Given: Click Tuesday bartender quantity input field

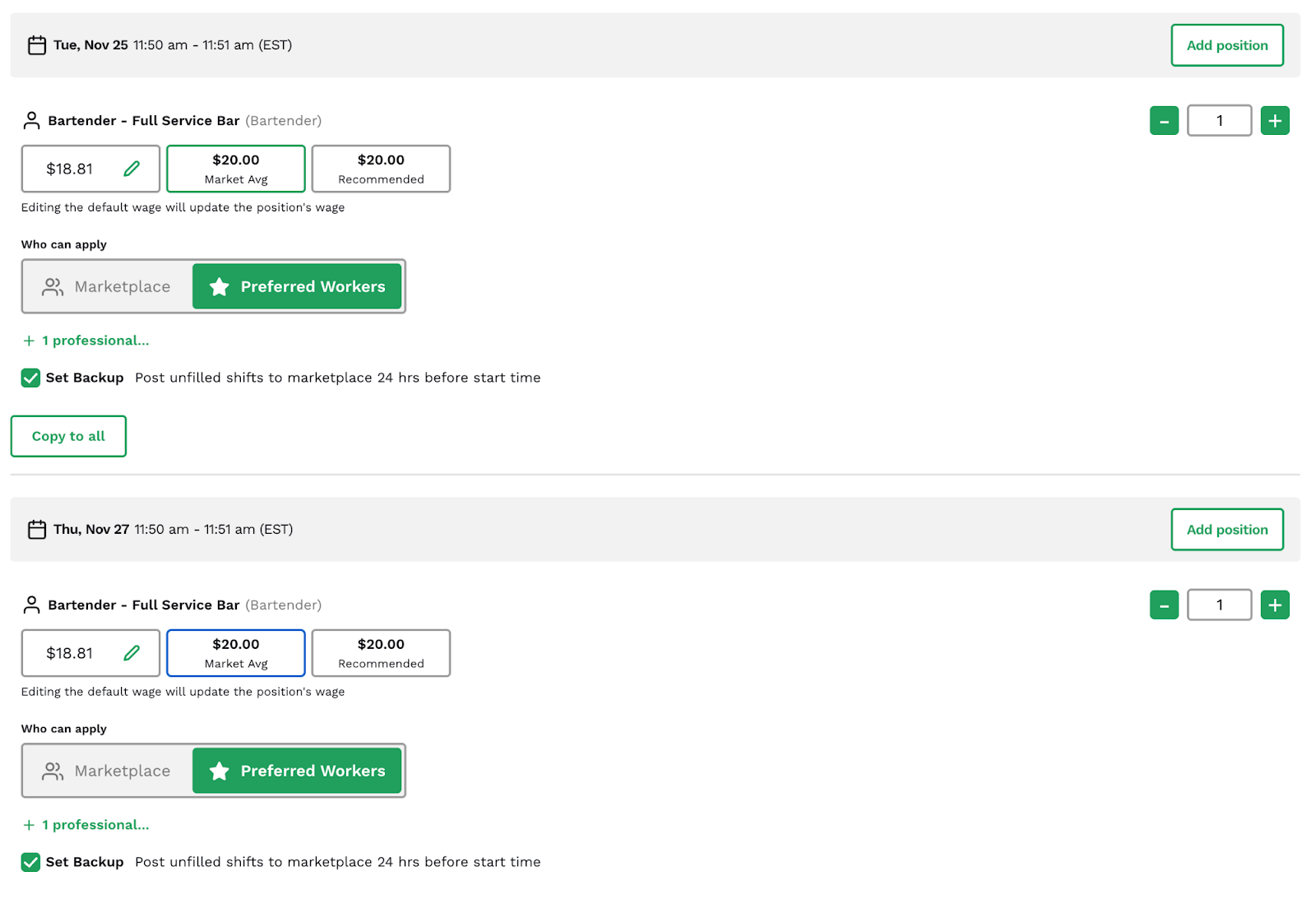Looking at the screenshot, I should pyautogui.click(x=1219, y=121).
